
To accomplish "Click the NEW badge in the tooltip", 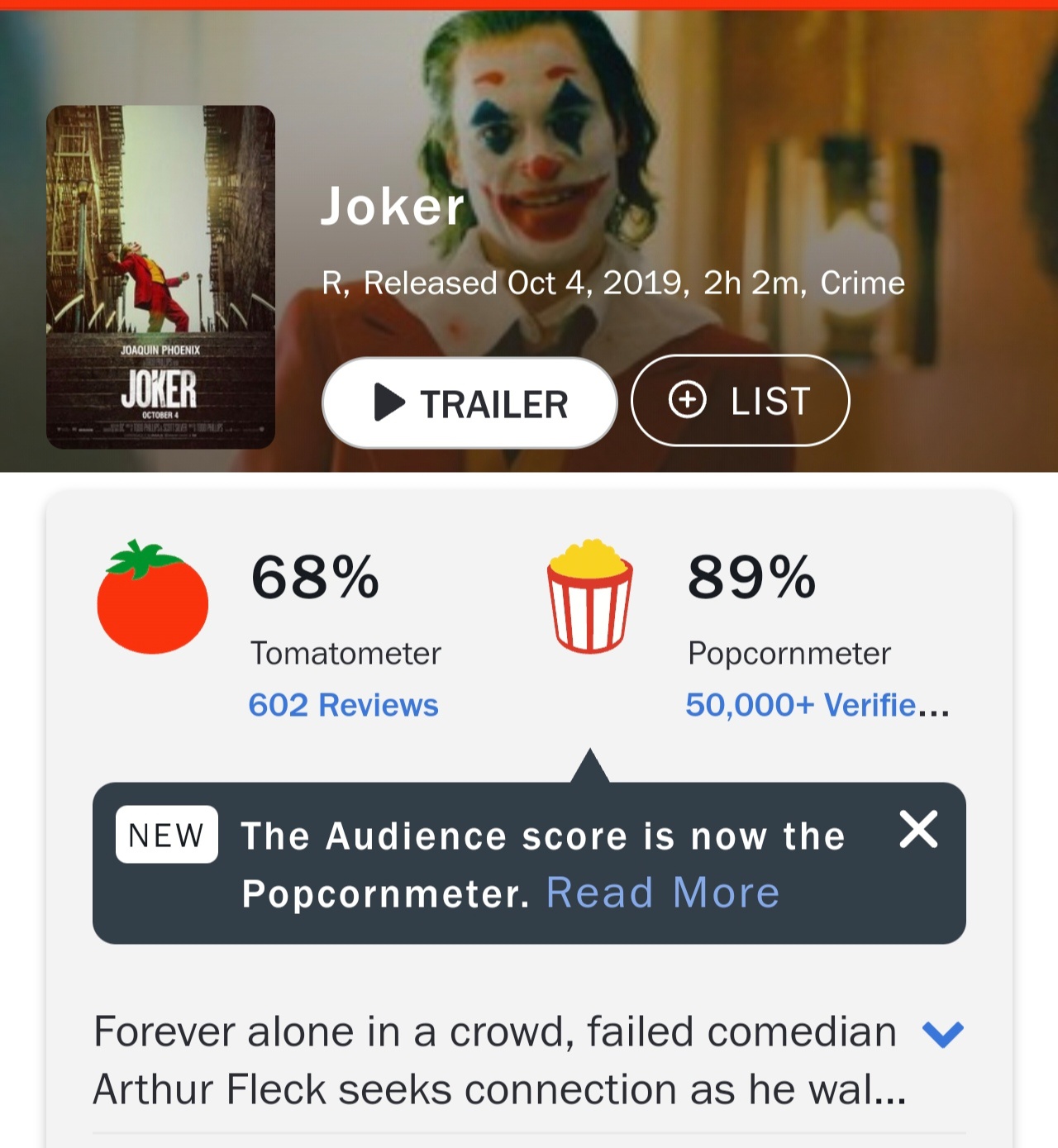I will 167,835.
